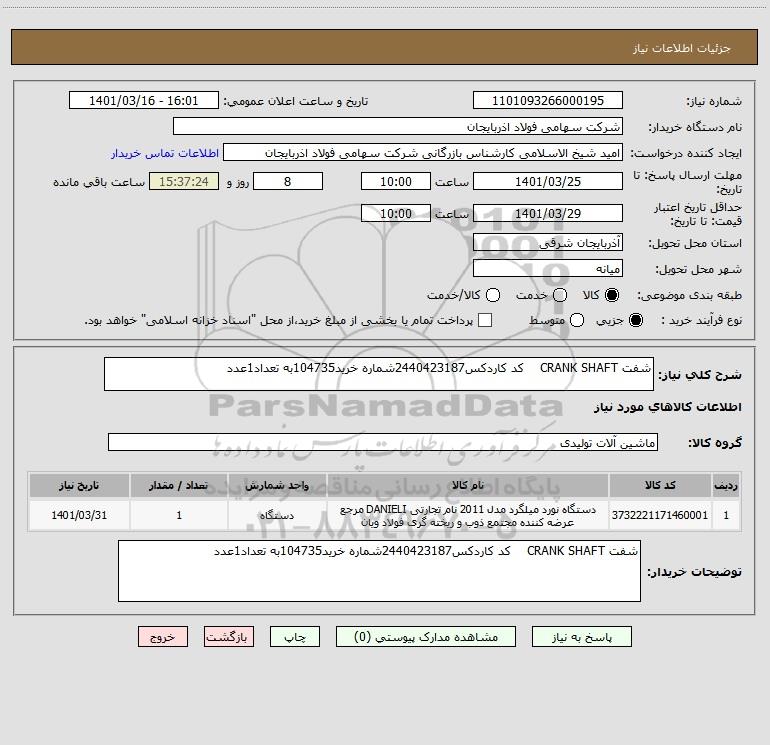Click the general need description textbox
770x745 pixels.
(379, 374)
